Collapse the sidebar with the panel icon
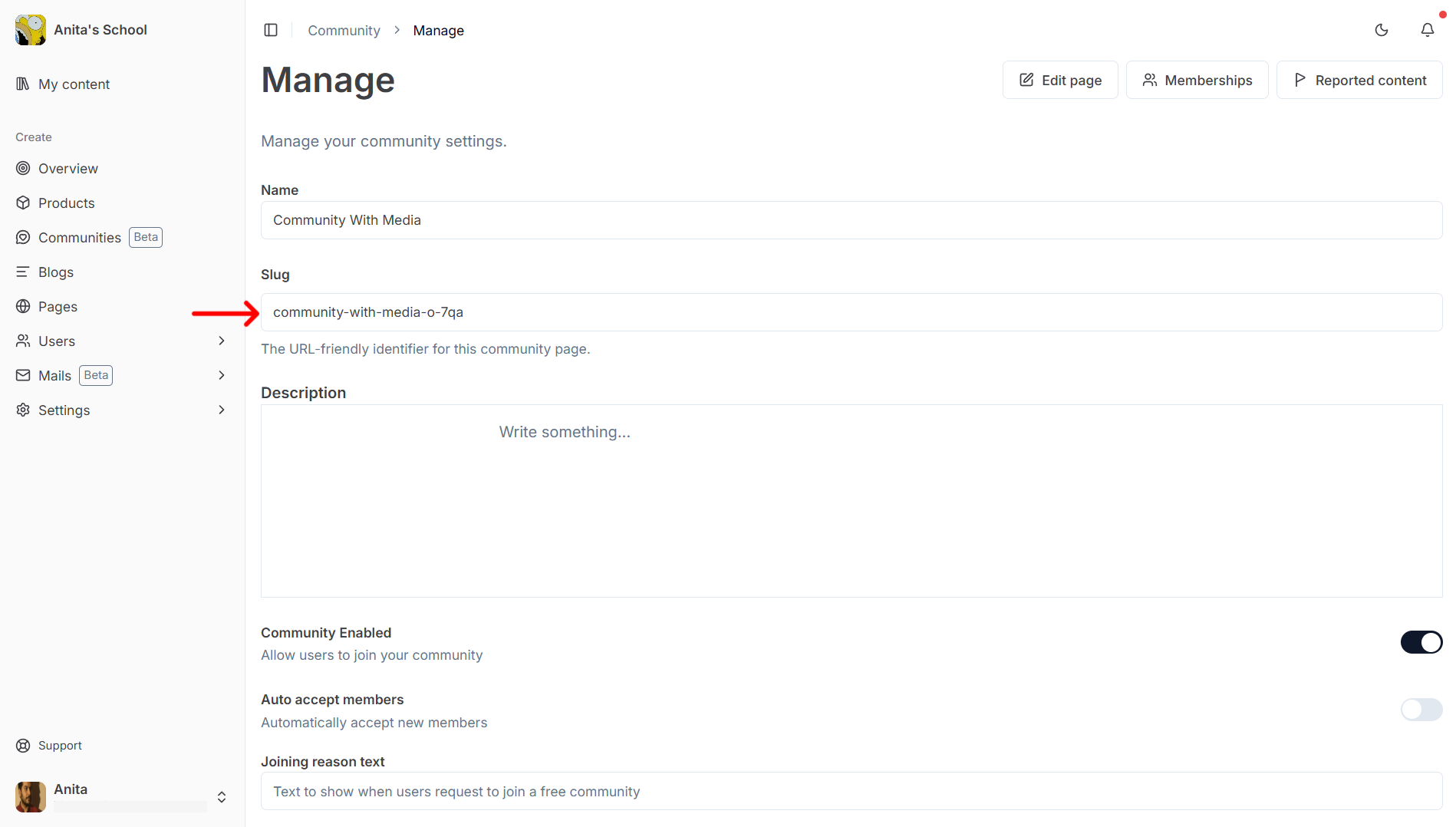This screenshot has width=1456, height=827. (x=271, y=30)
